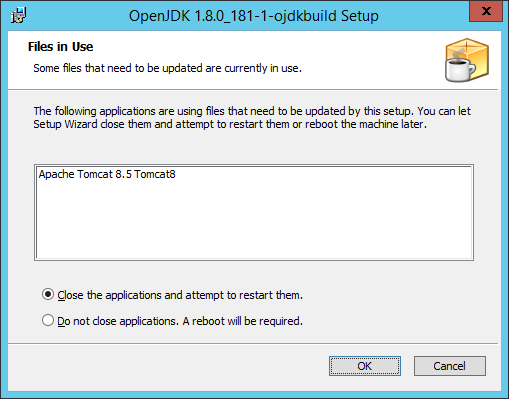This screenshot has width=509, height=399.
Task: Close the OpenJDK Setup dialog window
Action: click(x=486, y=11)
